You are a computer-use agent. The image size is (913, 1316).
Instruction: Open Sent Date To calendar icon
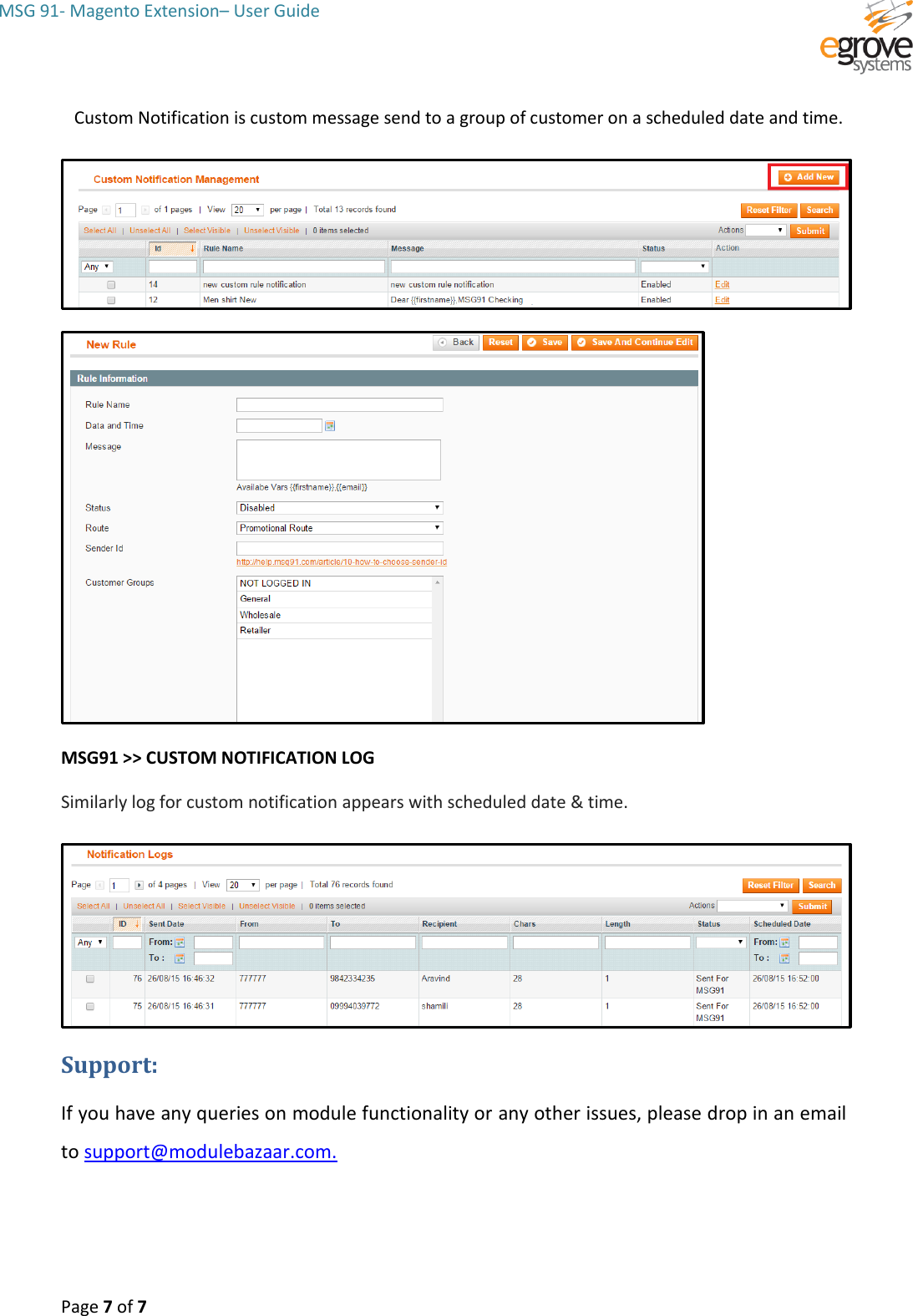point(180,958)
